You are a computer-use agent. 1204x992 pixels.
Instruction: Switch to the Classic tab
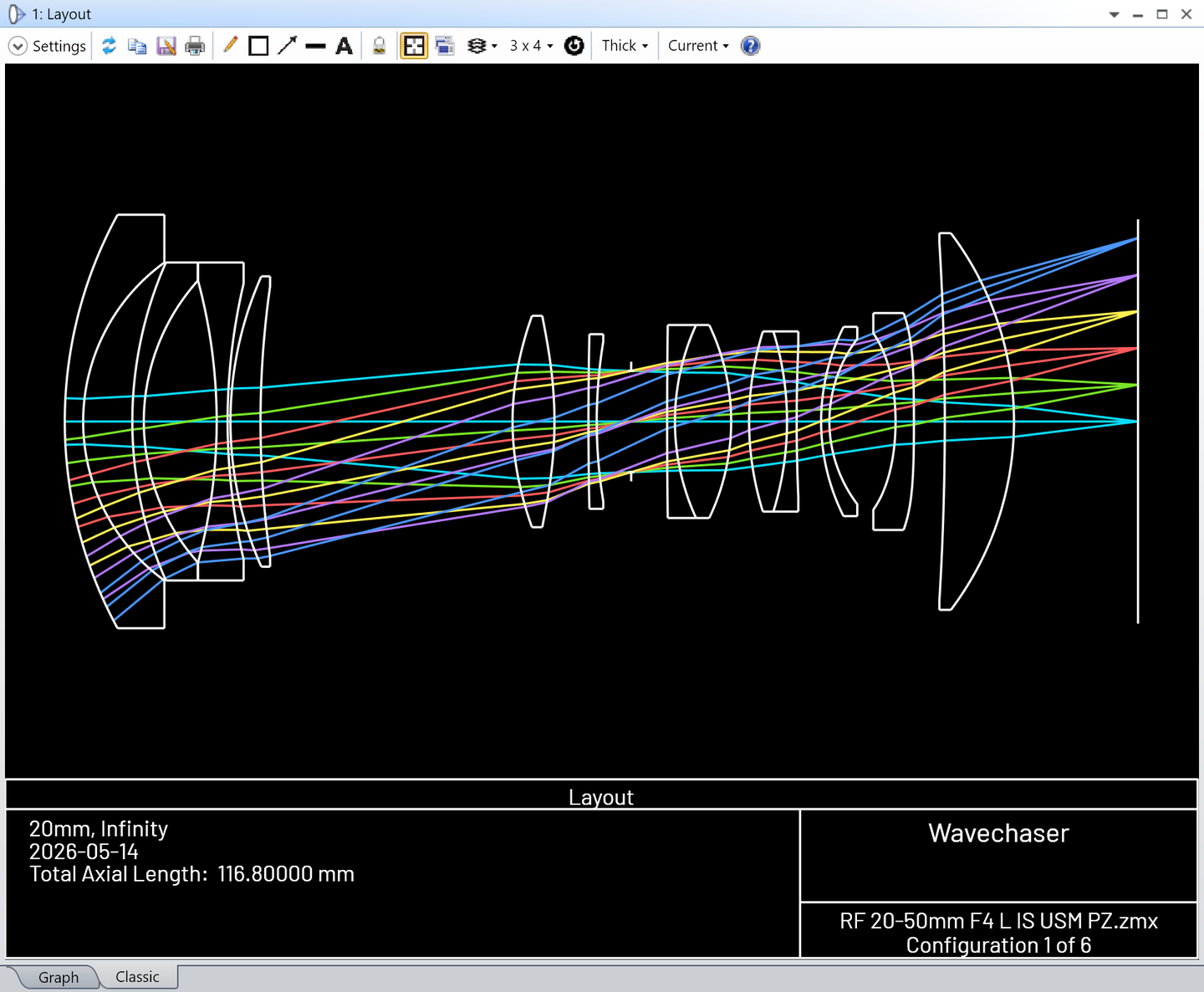pos(137,977)
